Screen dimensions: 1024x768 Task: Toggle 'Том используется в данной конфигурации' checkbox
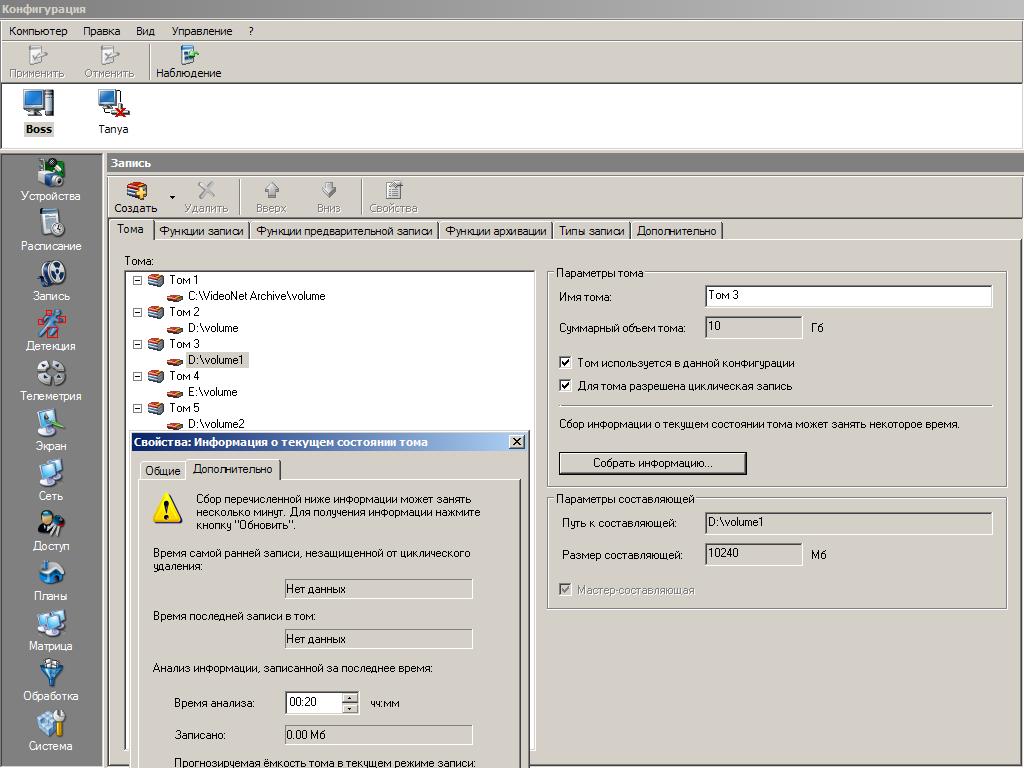click(x=566, y=362)
